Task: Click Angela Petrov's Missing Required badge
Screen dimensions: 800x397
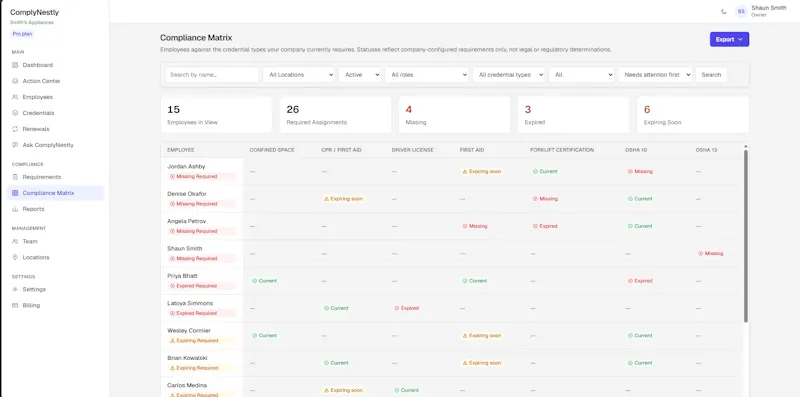Action: (202, 231)
